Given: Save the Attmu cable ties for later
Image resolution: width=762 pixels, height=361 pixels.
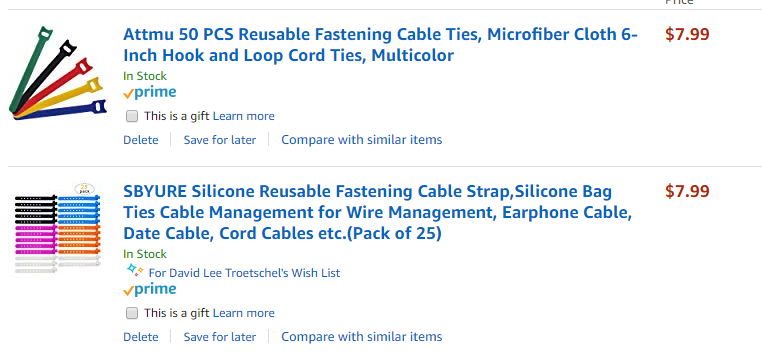Looking at the screenshot, I should click(220, 140).
